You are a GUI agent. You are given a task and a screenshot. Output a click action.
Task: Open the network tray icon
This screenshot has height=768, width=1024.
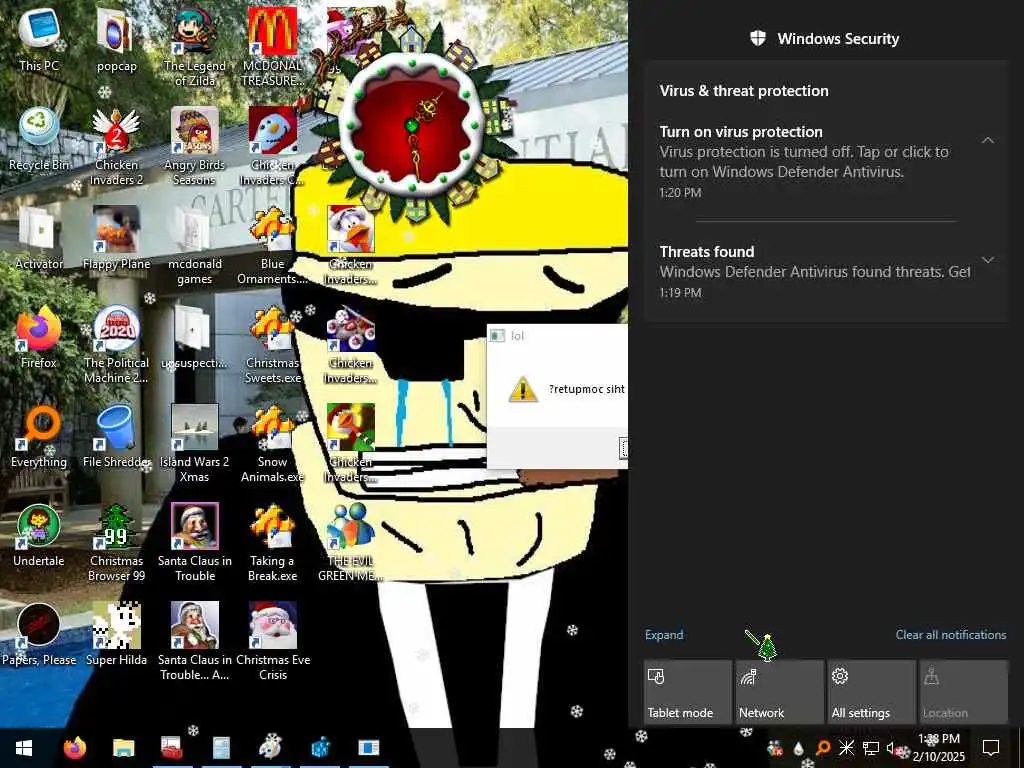pyautogui.click(x=870, y=748)
